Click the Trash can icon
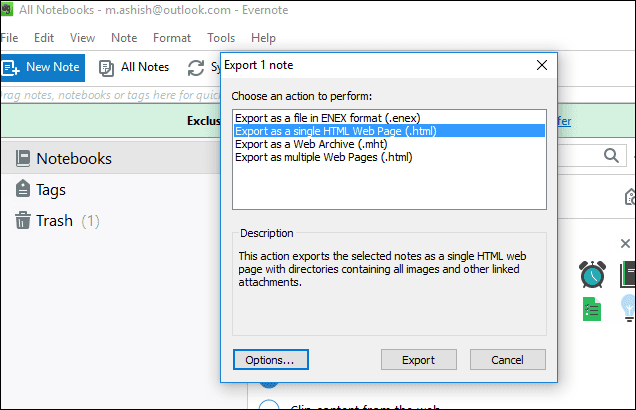Viewport: 636px width, 410px height. (23, 220)
